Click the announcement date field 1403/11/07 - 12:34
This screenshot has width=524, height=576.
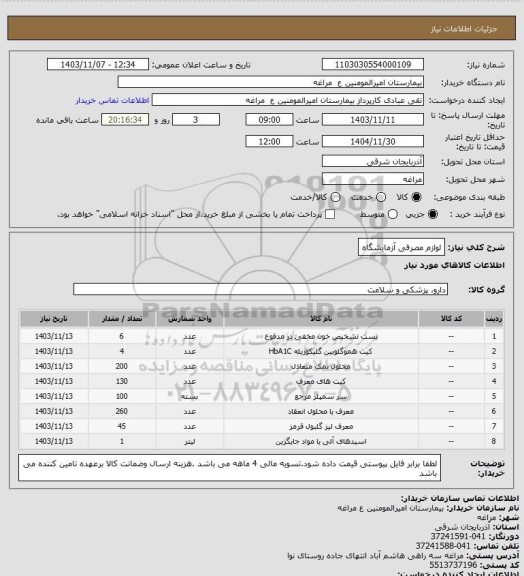pyautogui.click(x=98, y=64)
